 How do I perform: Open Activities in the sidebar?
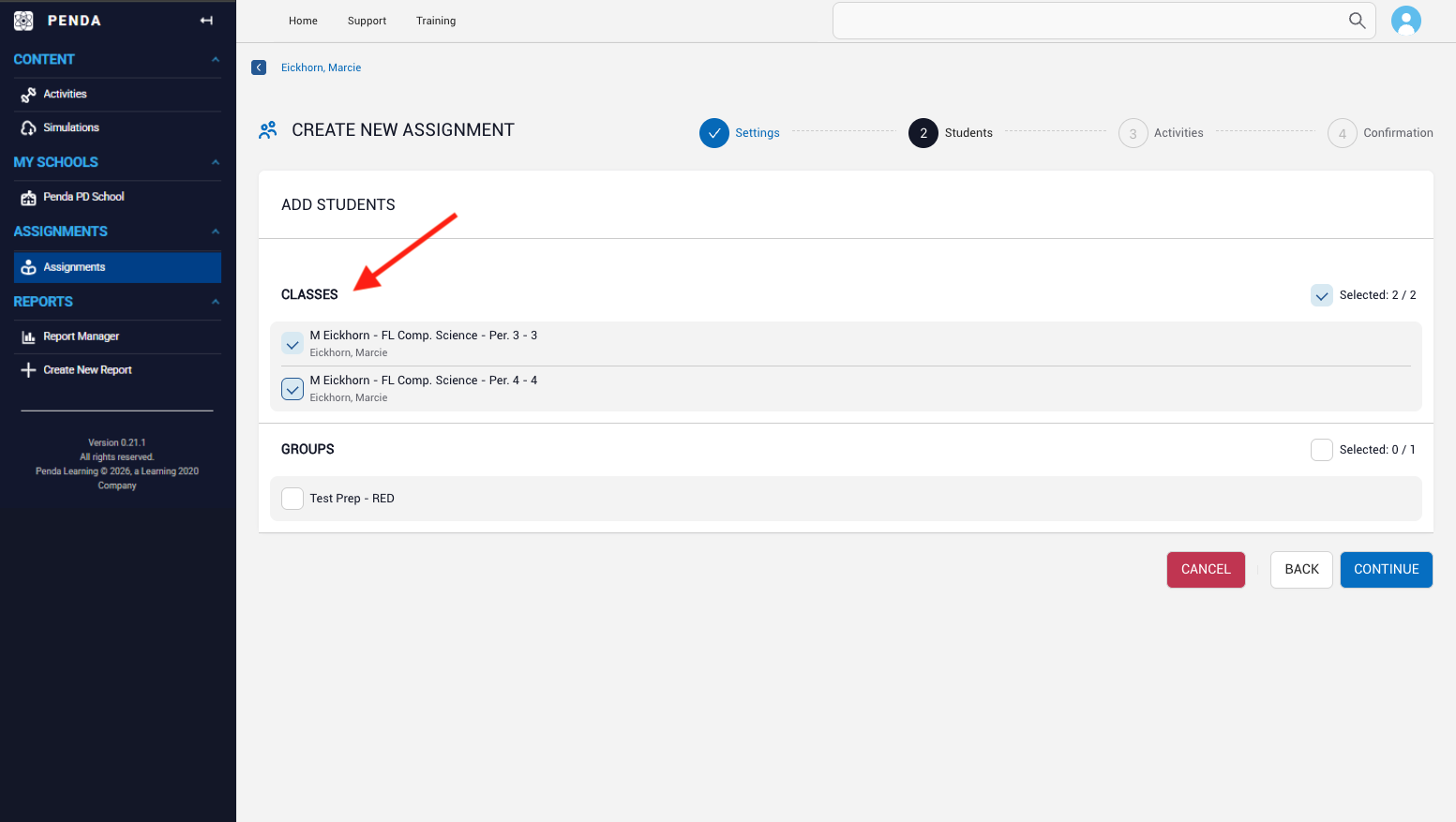[x=65, y=94]
